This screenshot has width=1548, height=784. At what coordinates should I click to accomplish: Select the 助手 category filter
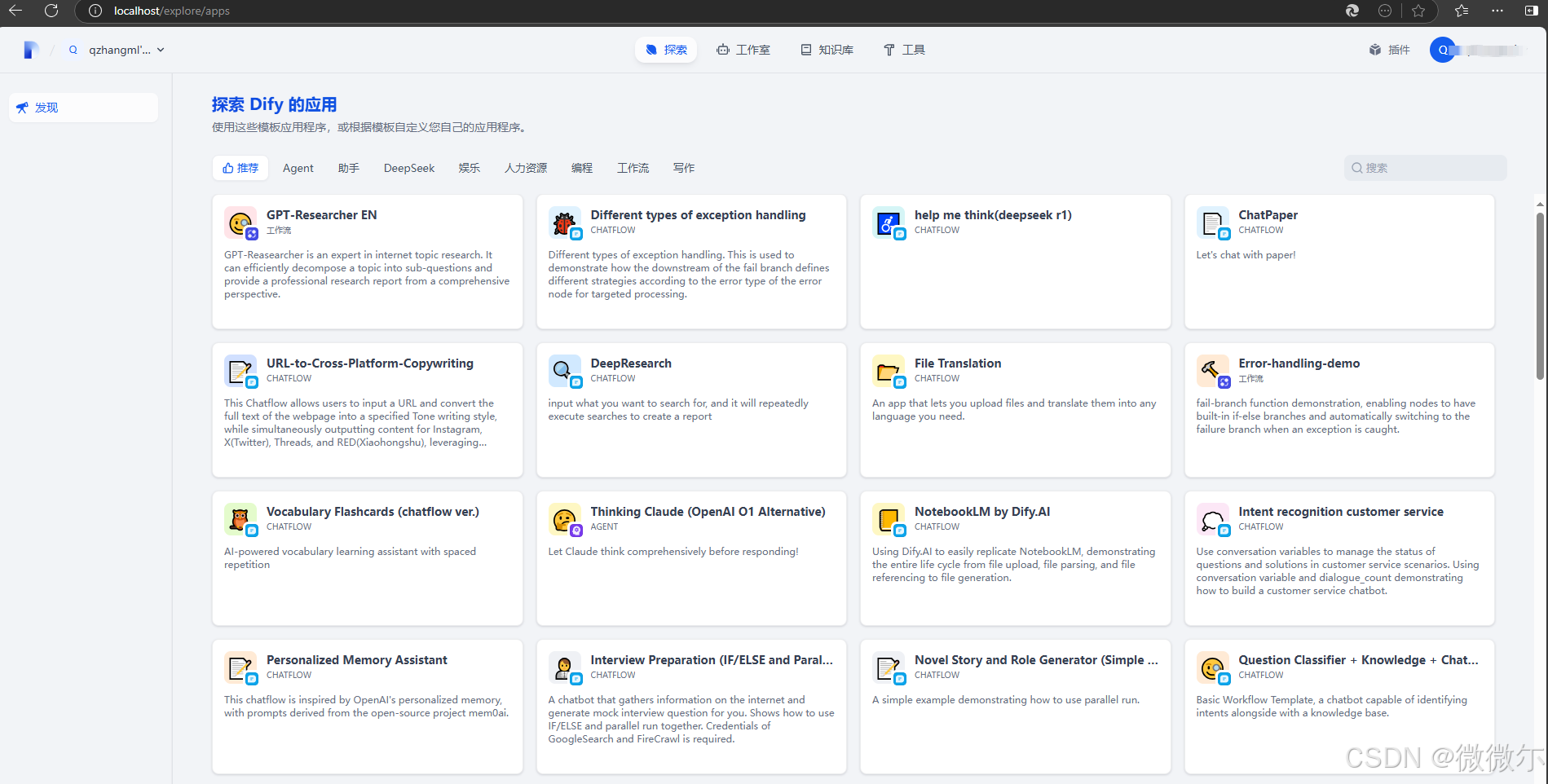349,168
